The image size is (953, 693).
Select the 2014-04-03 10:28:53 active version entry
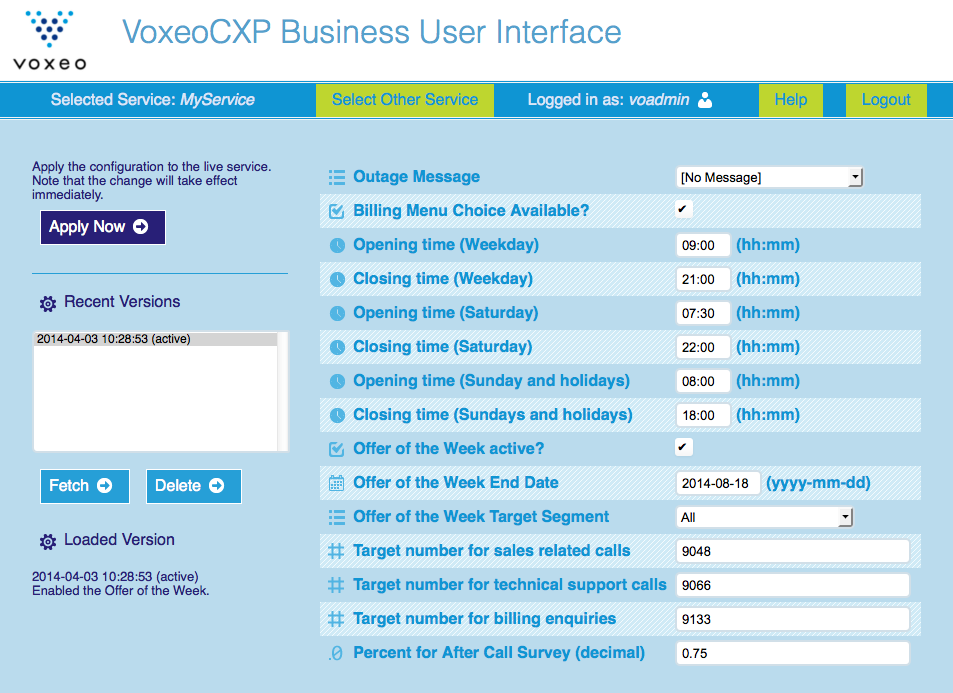[x=155, y=339]
